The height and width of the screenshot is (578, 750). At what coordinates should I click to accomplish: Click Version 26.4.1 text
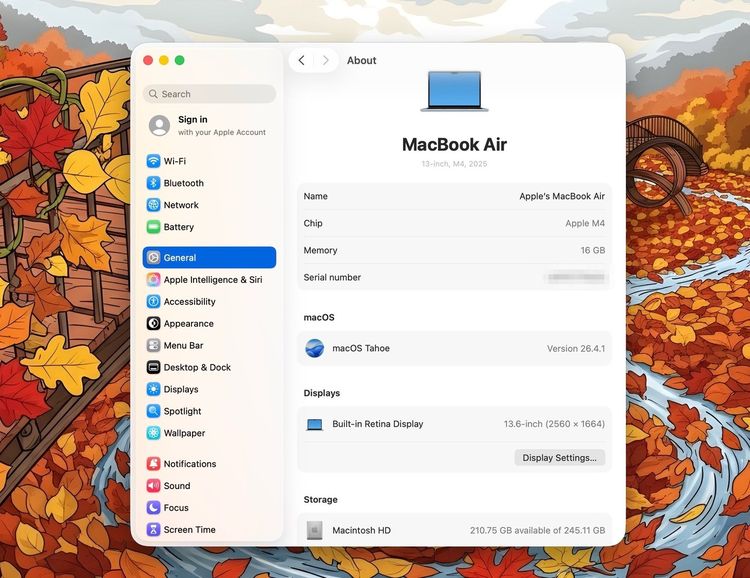(576, 348)
